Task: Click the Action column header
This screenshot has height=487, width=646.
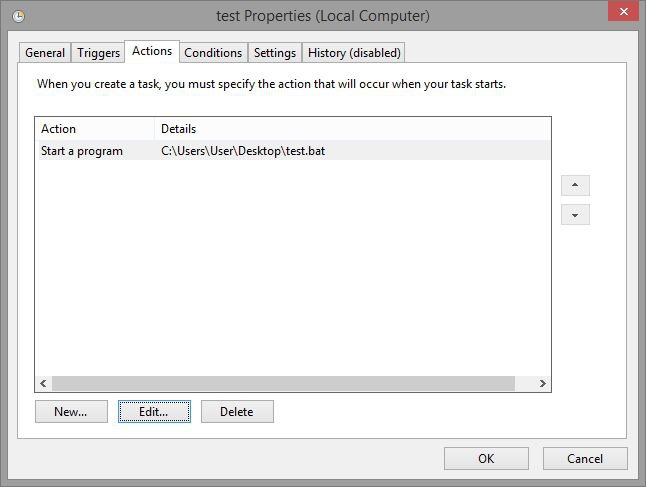Action: point(95,129)
